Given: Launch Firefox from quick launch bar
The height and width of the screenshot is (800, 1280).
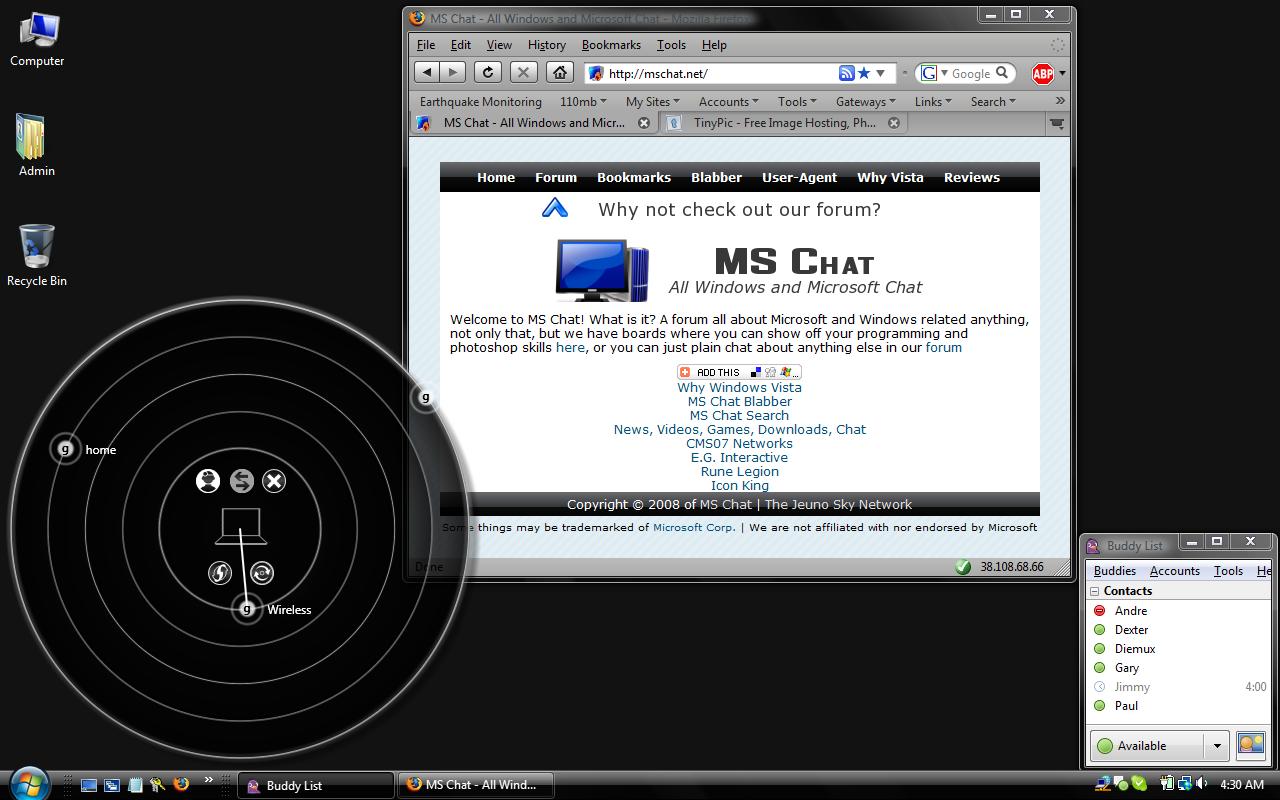Looking at the screenshot, I should pyautogui.click(x=181, y=785).
